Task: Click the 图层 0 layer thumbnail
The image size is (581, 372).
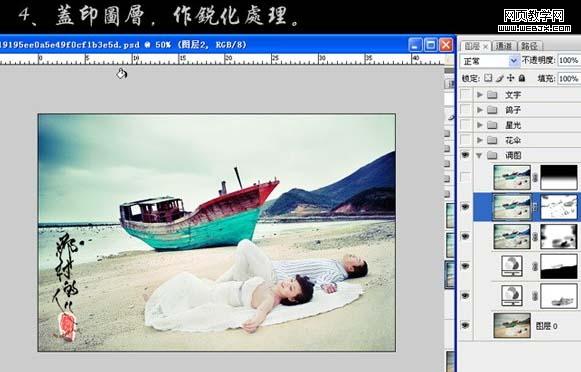Action: (512, 325)
